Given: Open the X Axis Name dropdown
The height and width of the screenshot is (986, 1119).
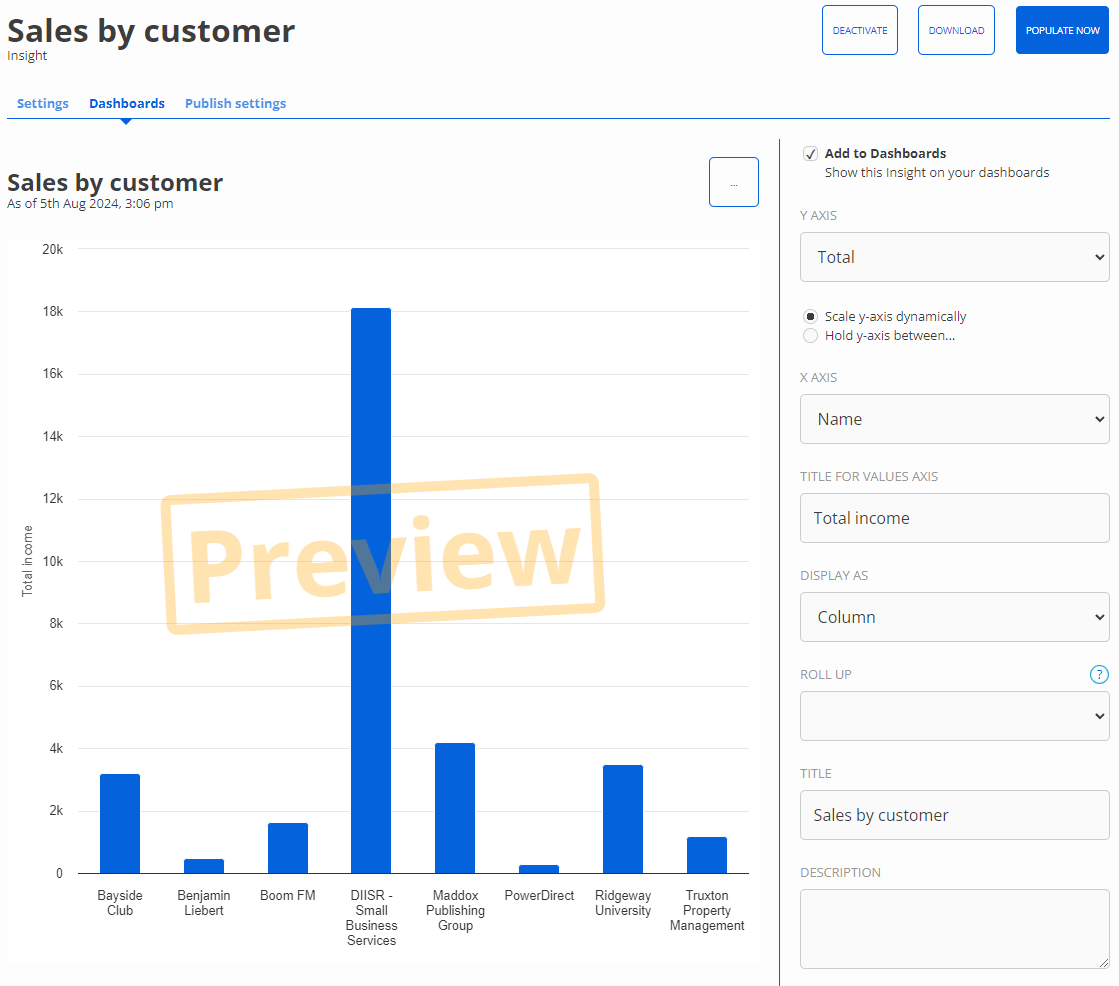Looking at the screenshot, I should tap(954, 419).
